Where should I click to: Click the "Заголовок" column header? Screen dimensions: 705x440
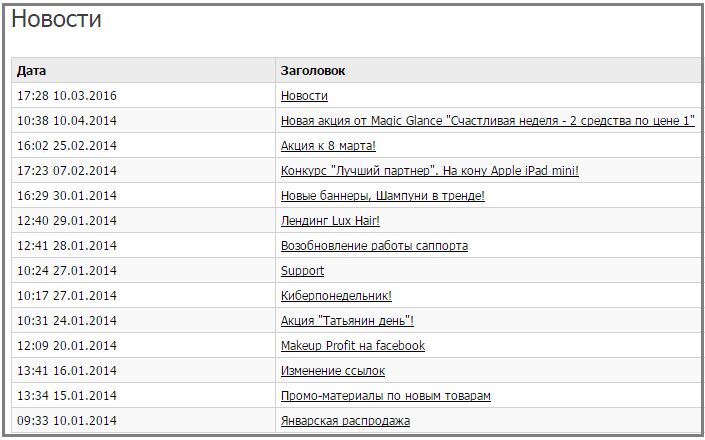313,71
